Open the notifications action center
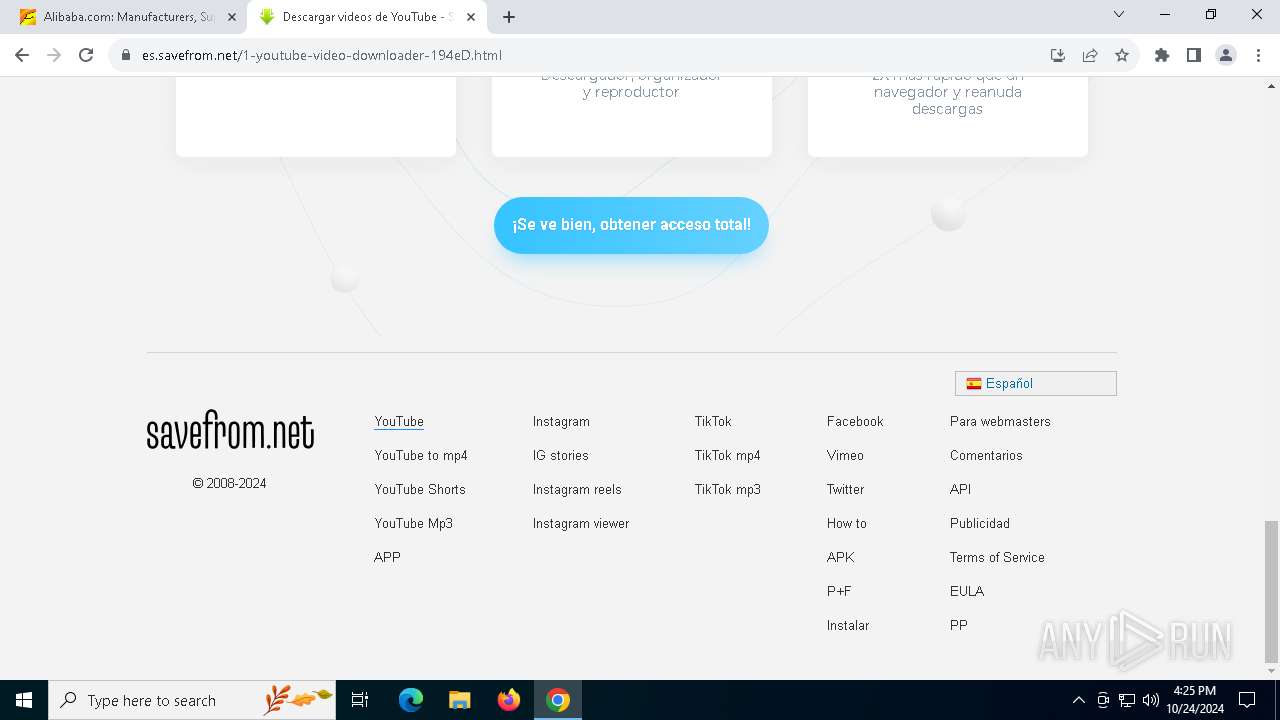This screenshot has height=720, width=1280. [x=1247, y=700]
